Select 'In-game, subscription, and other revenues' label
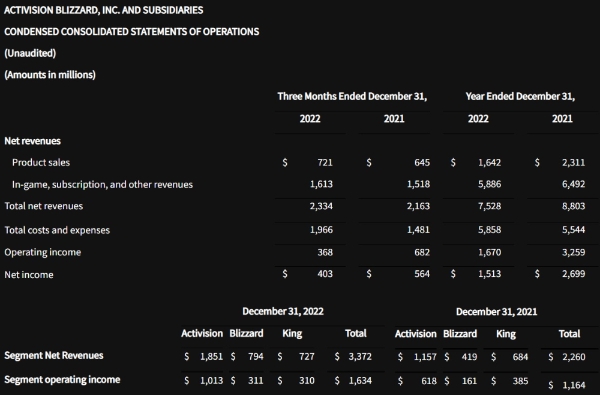Image resolution: width=600 pixels, height=395 pixels. tap(103, 184)
